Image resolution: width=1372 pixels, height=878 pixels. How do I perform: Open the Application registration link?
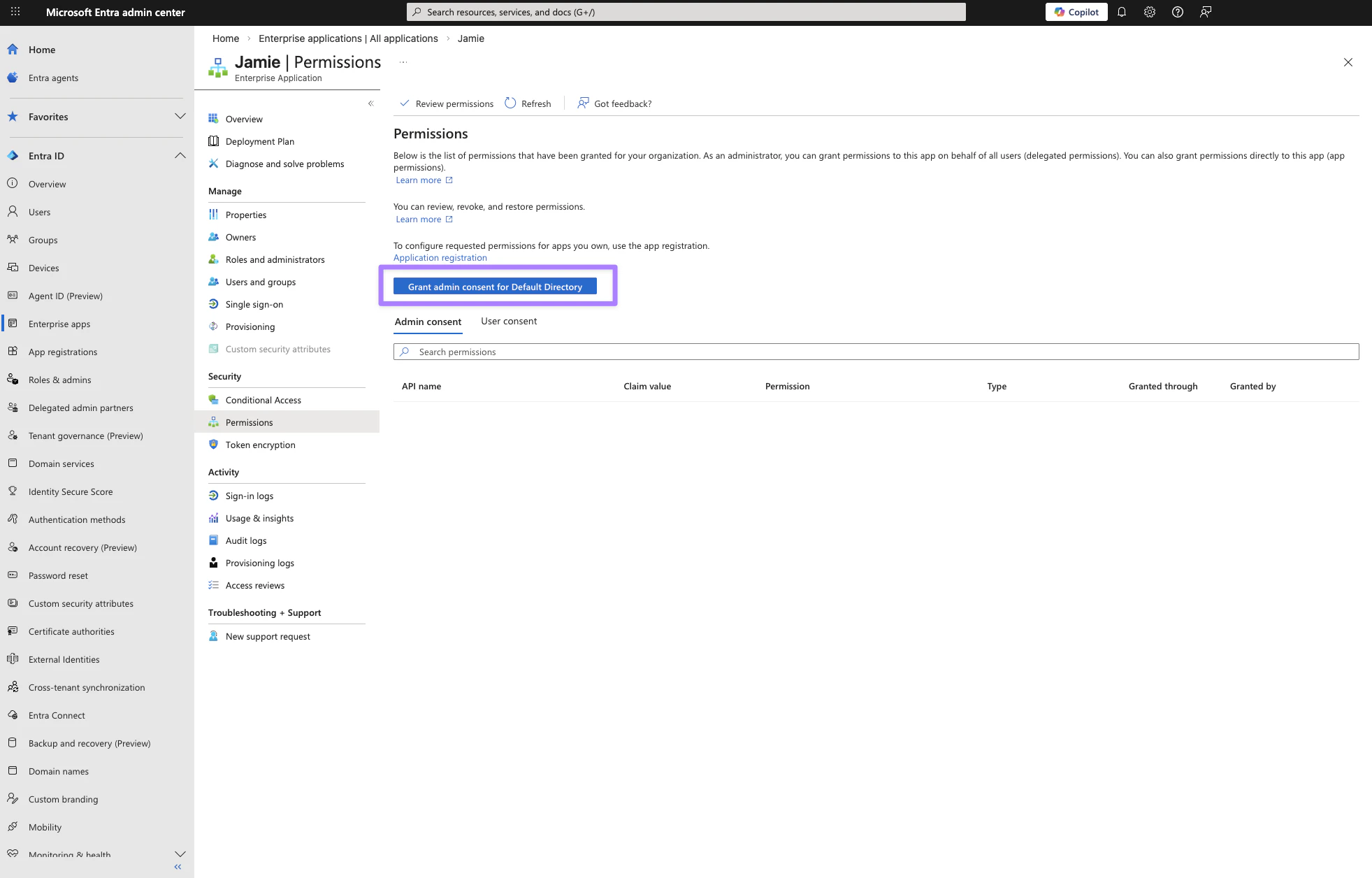440,258
